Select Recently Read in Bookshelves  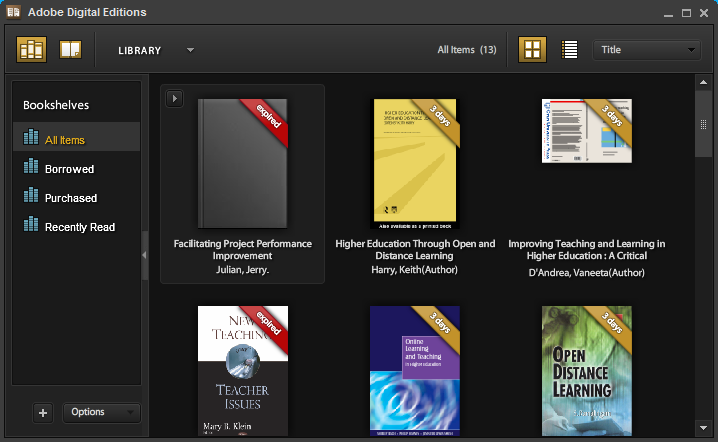(x=80, y=227)
